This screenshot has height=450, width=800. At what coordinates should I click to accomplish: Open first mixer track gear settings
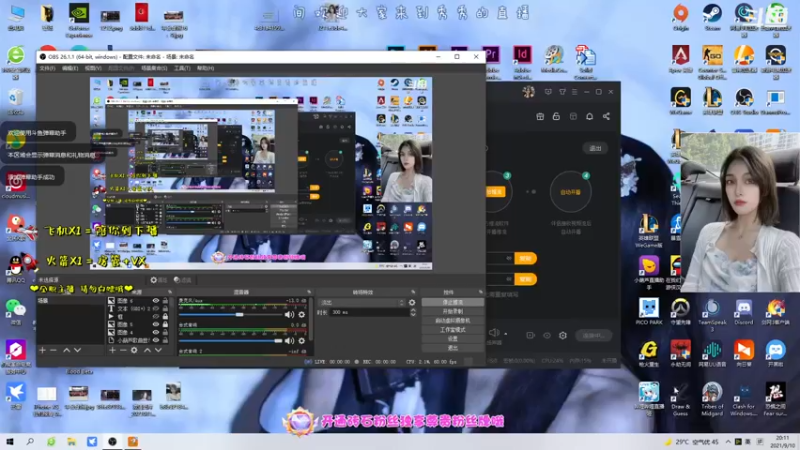tap(302, 315)
